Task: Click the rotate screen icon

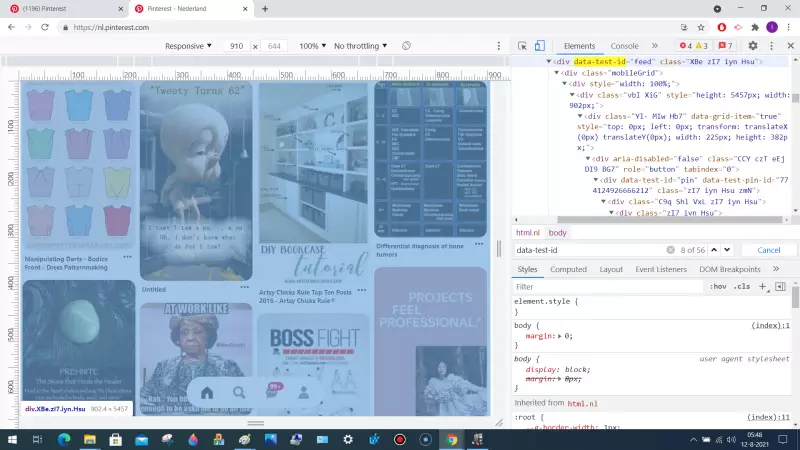Action: tap(407, 46)
